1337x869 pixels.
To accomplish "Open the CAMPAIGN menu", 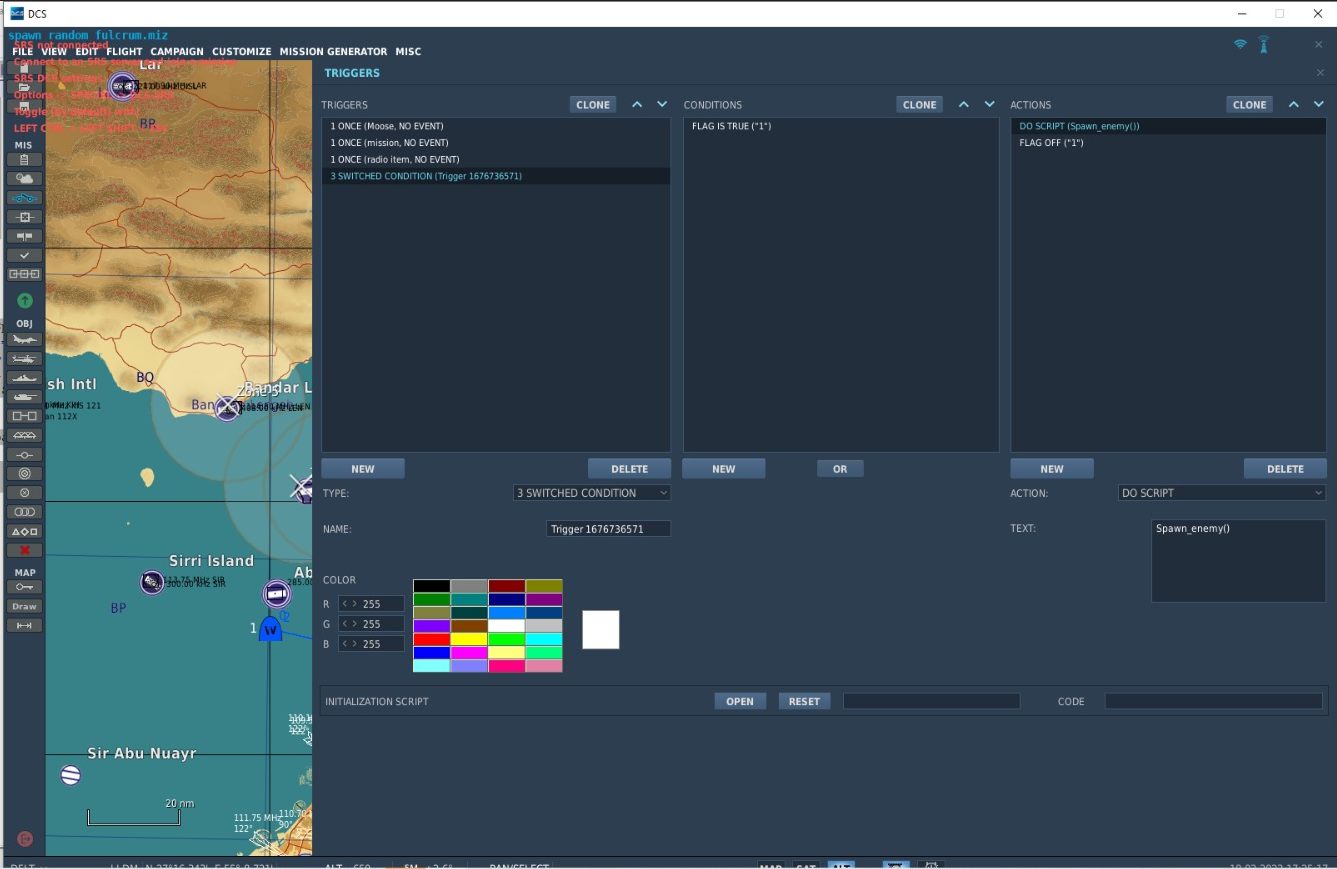I will coord(177,52).
